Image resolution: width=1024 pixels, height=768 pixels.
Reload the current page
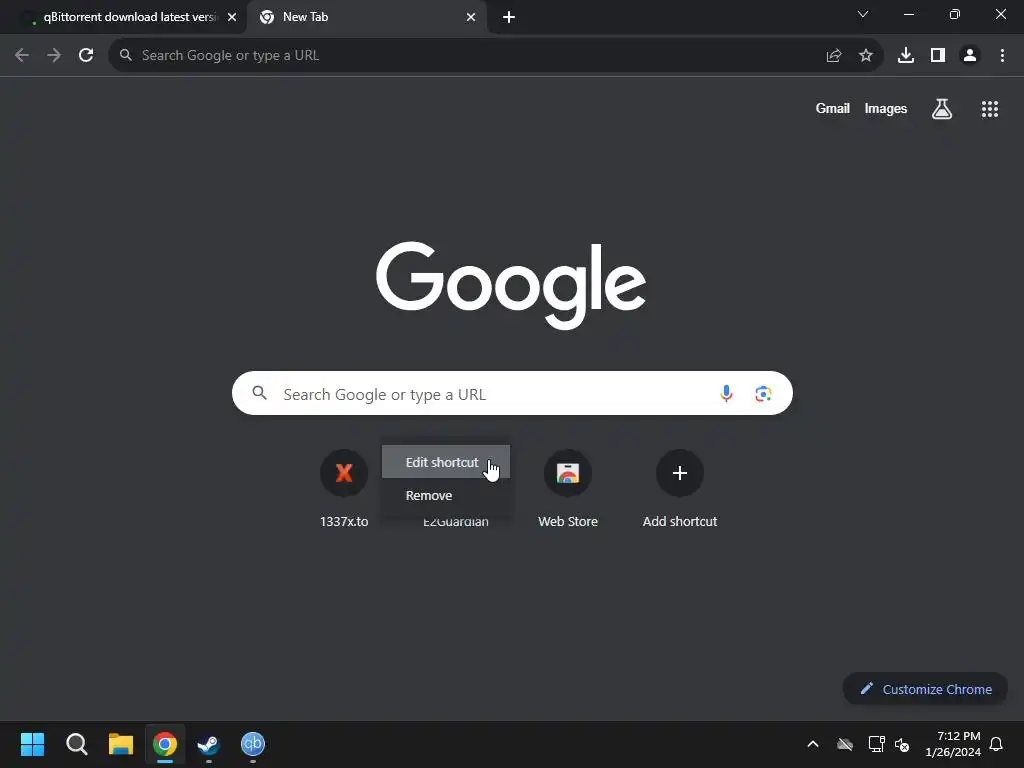coord(86,56)
